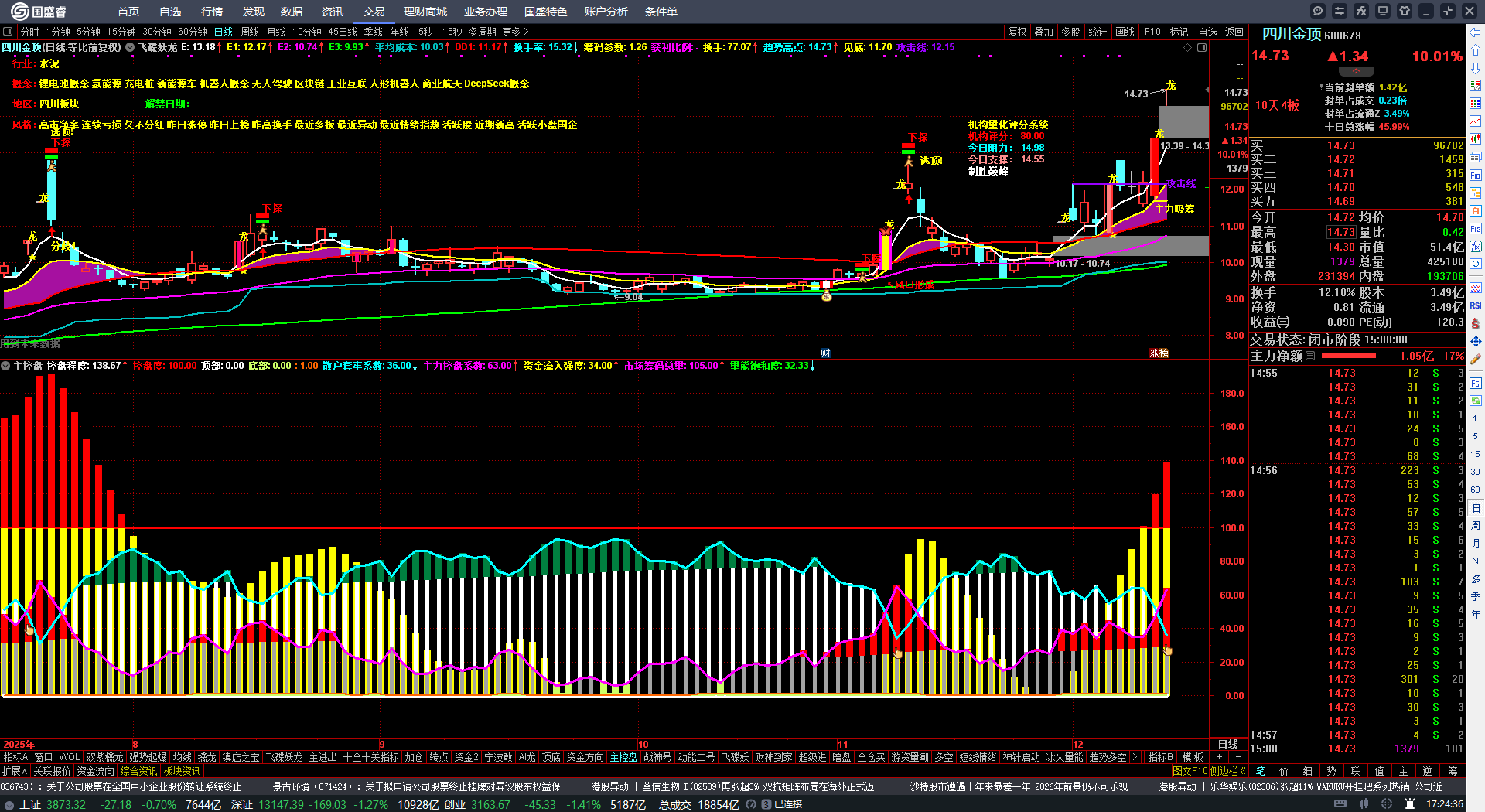Open the quote list check icon in sidebar
The image size is (1485, 812).
pyautogui.click(x=1476, y=86)
